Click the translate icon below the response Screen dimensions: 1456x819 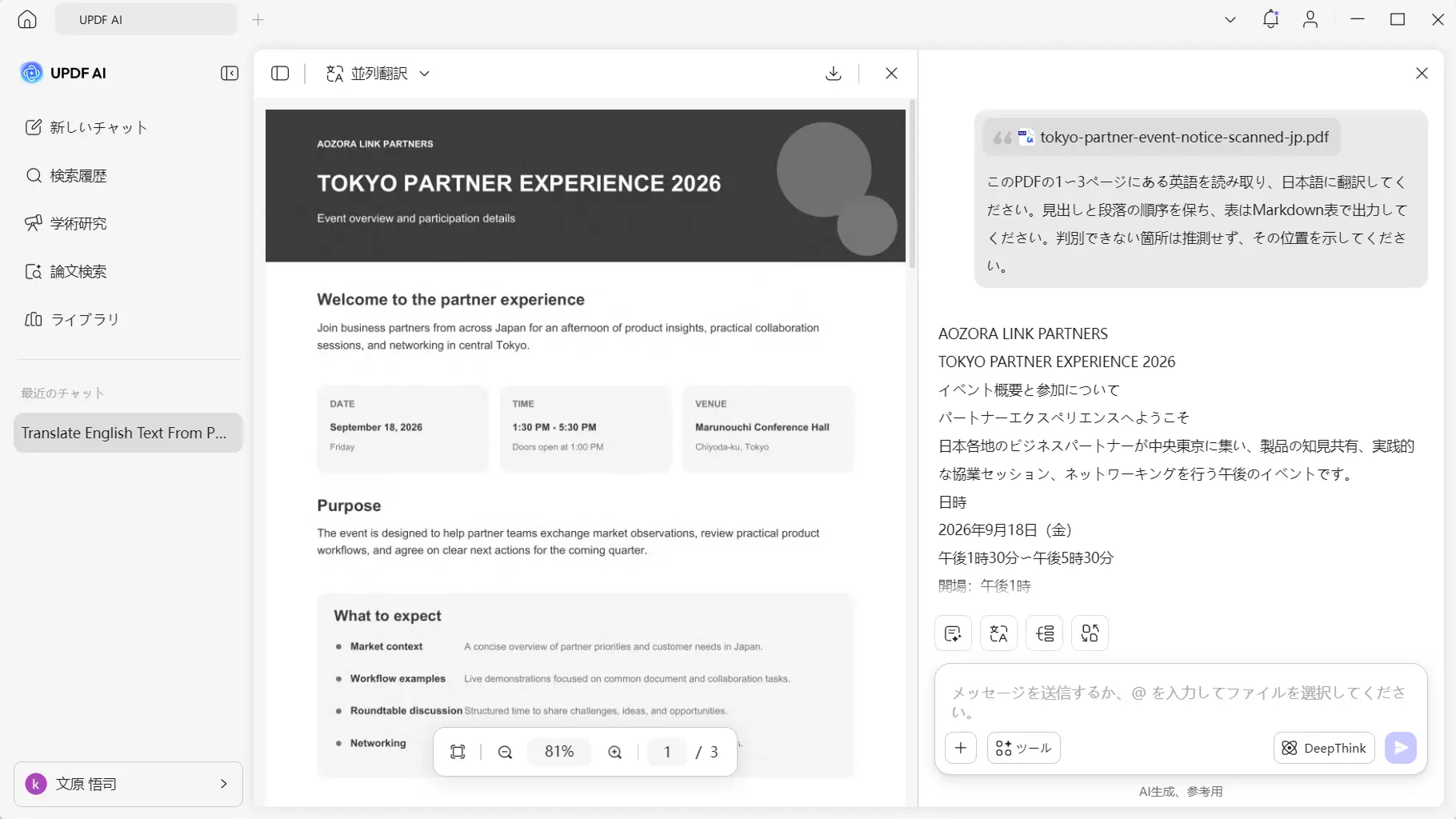pyautogui.click(x=998, y=633)
